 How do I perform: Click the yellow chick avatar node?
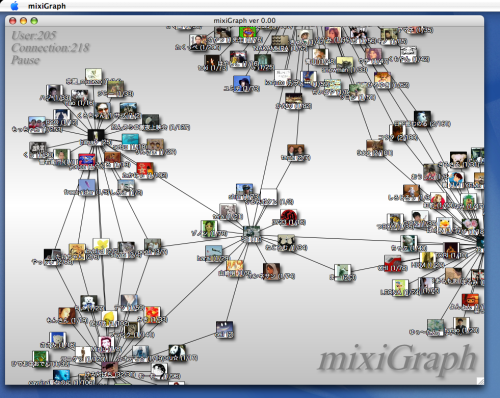(x=444, y=225)
